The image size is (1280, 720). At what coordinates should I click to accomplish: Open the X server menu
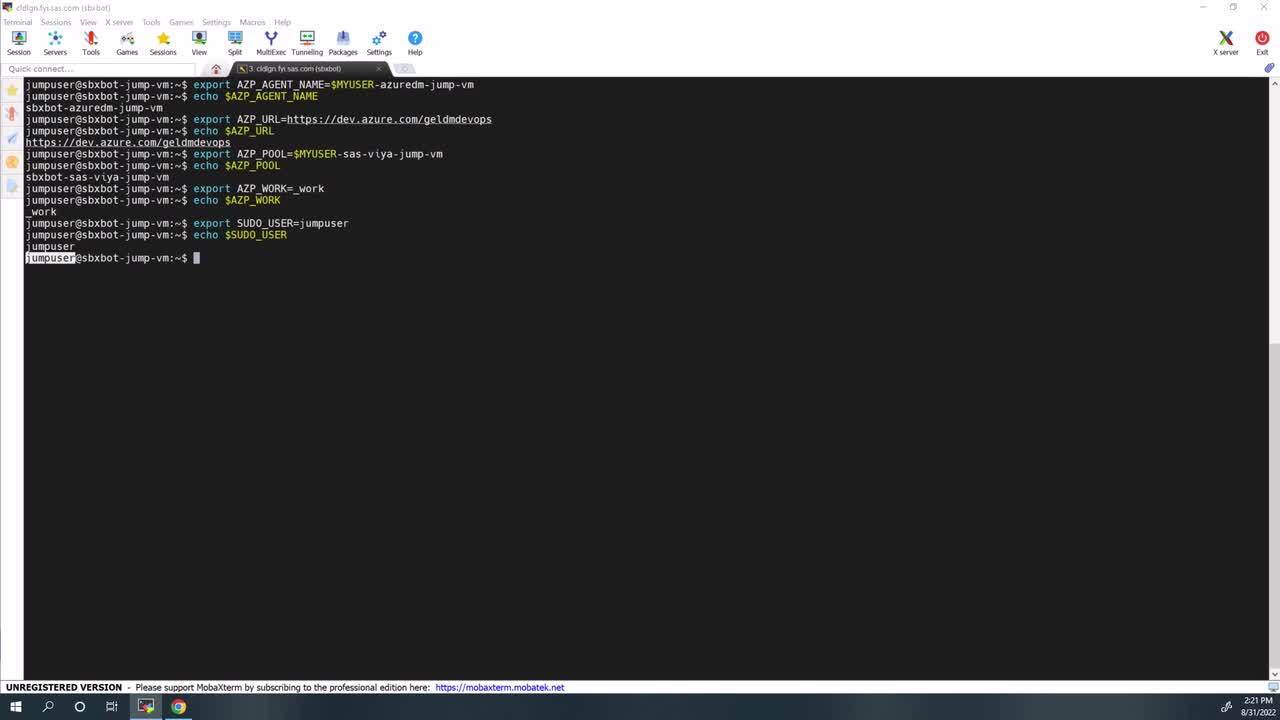[x=119, y=22]
